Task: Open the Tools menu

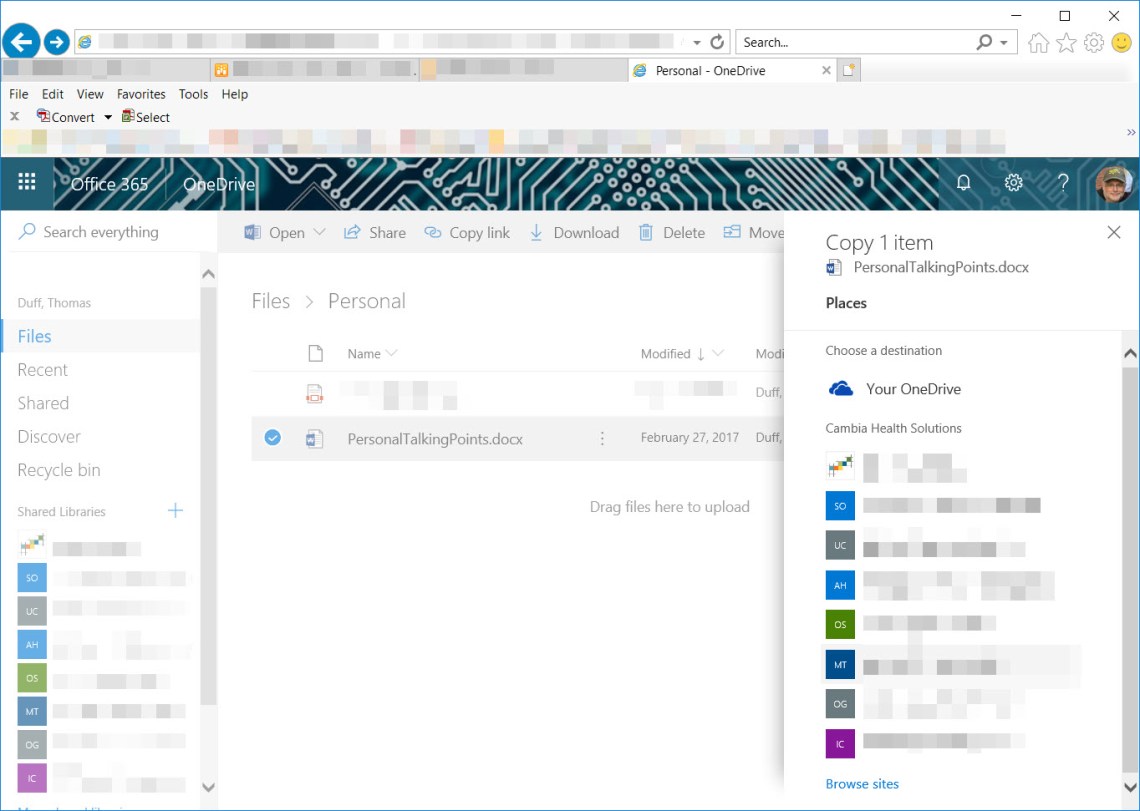Action: click(193, 94)
